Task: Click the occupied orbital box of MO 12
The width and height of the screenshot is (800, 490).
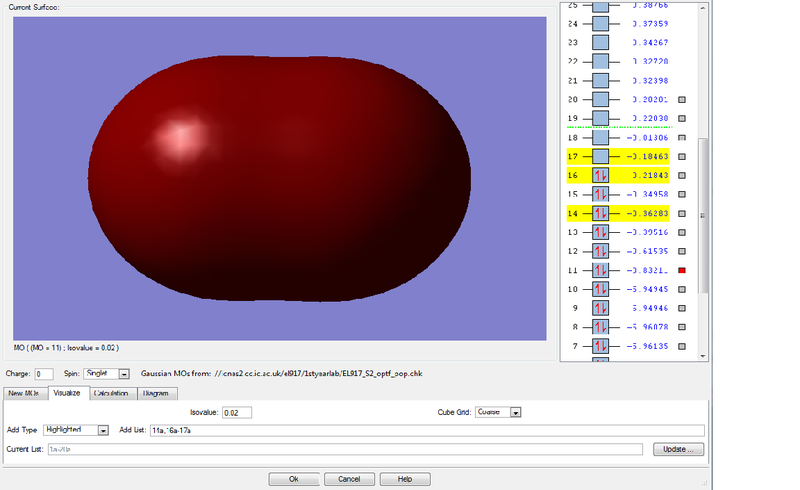Action: click(601, 251)
